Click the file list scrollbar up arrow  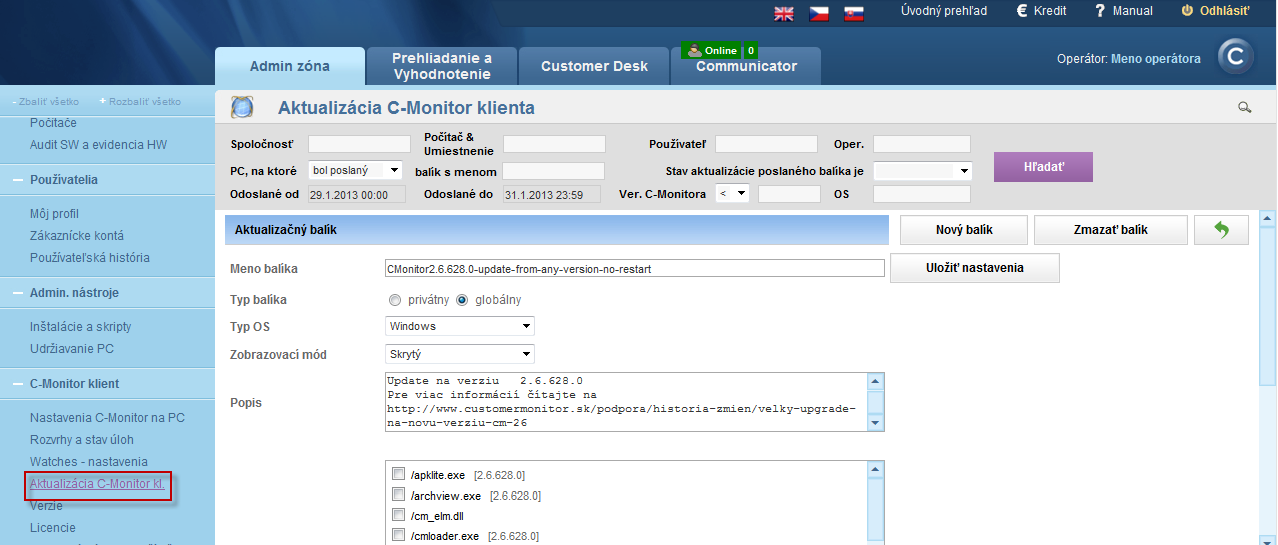(x=875, y=470)
